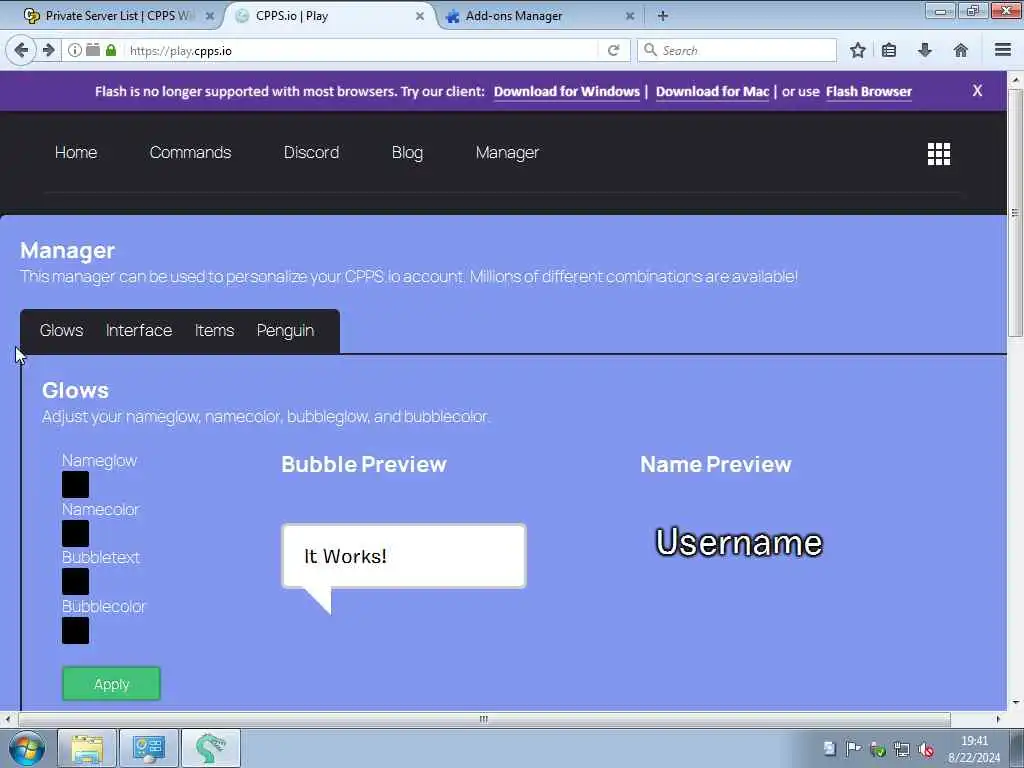
Task: Open the Downloads arrow icon
Action: 925,50
